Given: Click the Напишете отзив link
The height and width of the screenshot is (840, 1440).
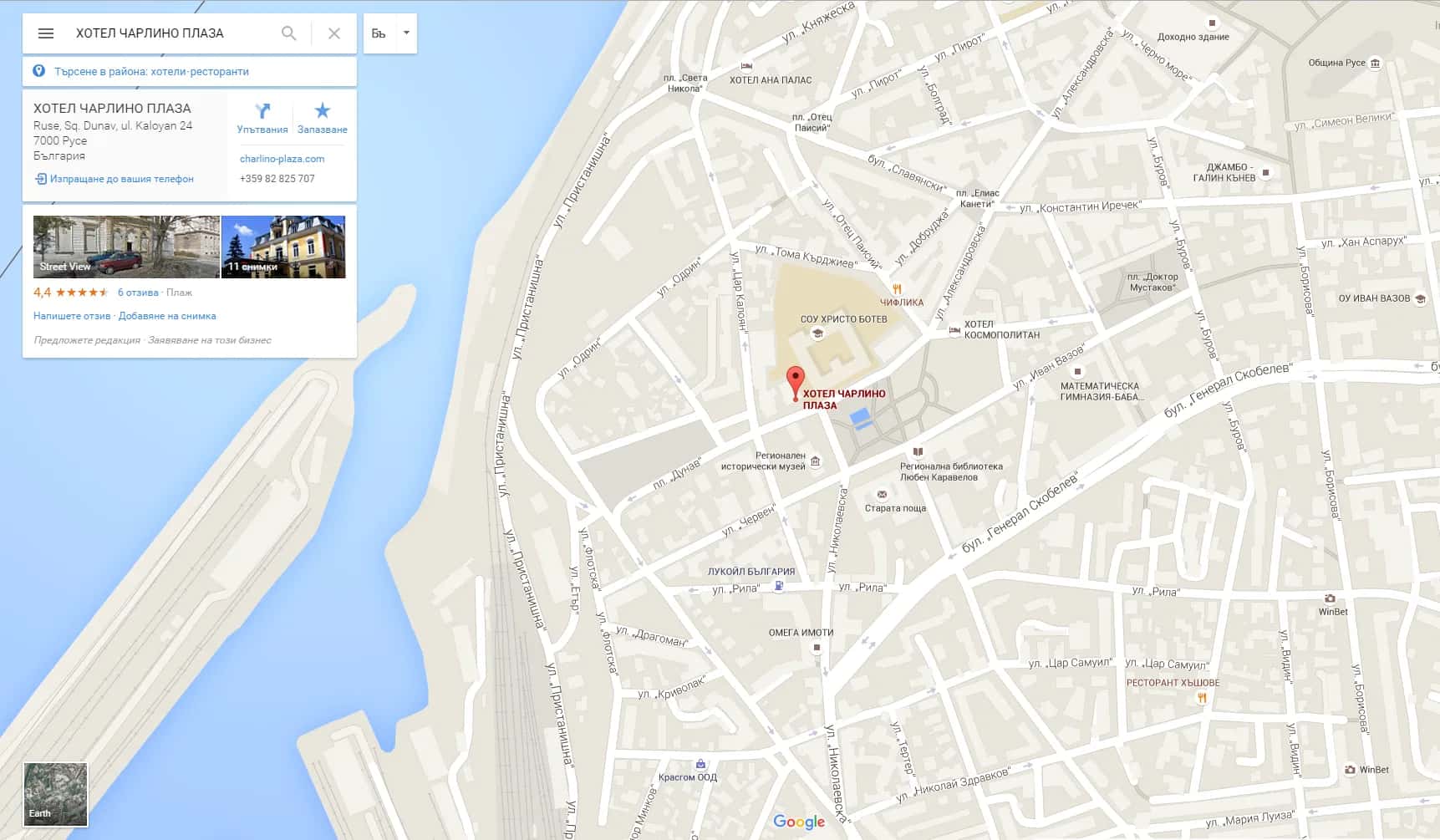Looking at the screenshot, I should coord(72,316).
